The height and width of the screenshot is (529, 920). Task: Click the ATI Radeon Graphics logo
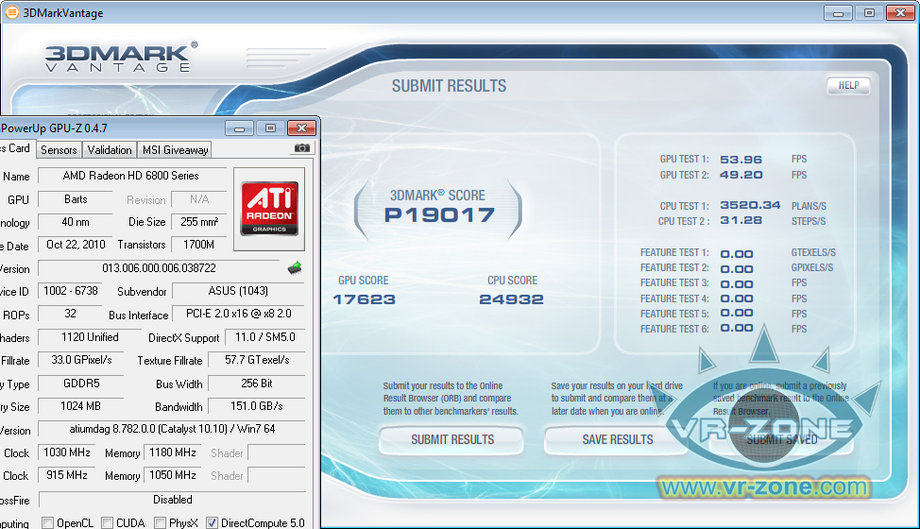[x=274, y=208]
